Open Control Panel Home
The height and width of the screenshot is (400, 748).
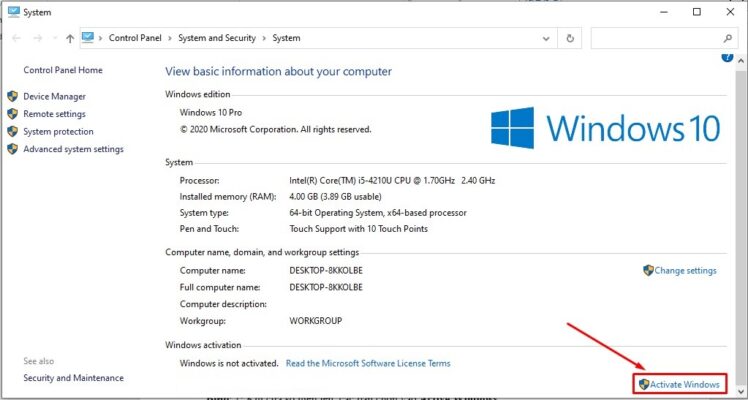(63, 70)
